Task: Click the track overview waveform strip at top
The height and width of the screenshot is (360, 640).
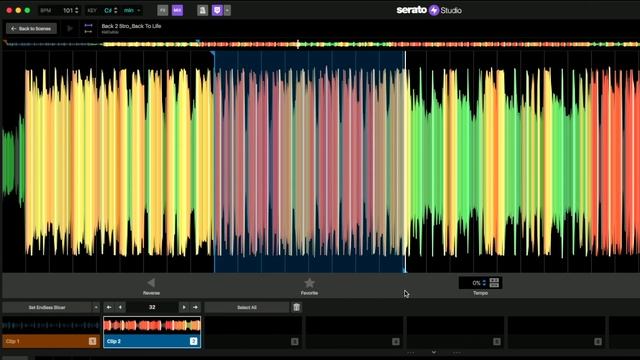Action: point(321,44)
